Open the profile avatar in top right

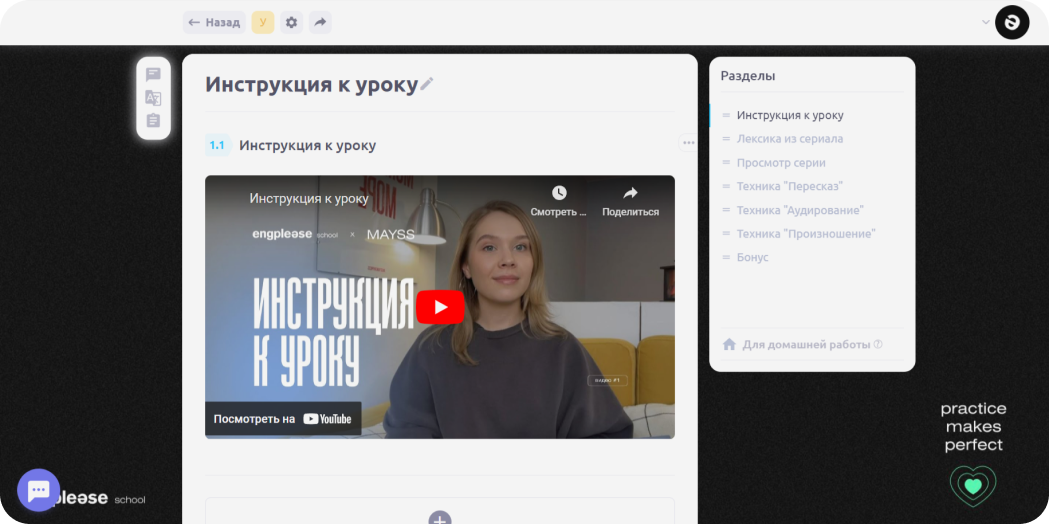tap(1012, 22)
